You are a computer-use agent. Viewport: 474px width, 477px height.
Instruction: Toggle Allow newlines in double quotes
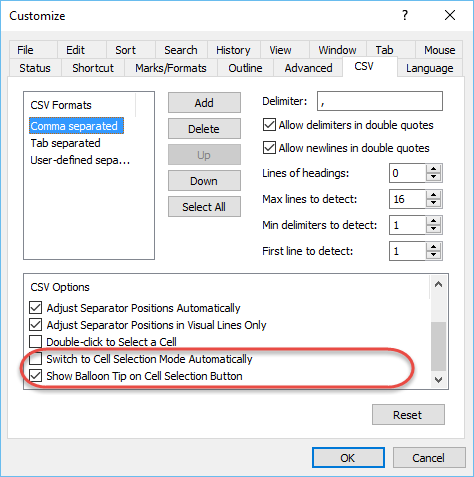pos(269,148)
